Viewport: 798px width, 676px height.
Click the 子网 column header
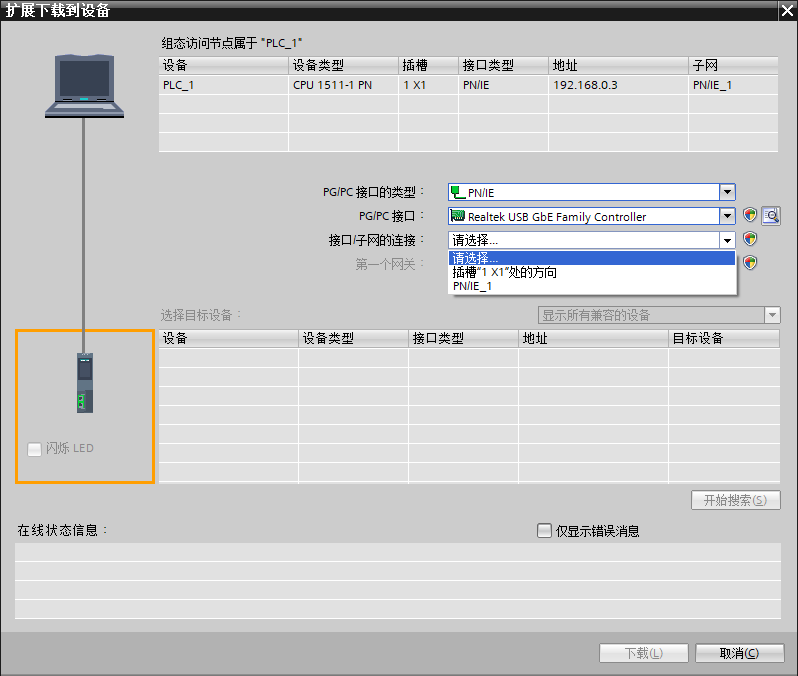click(x=733, y=66)
